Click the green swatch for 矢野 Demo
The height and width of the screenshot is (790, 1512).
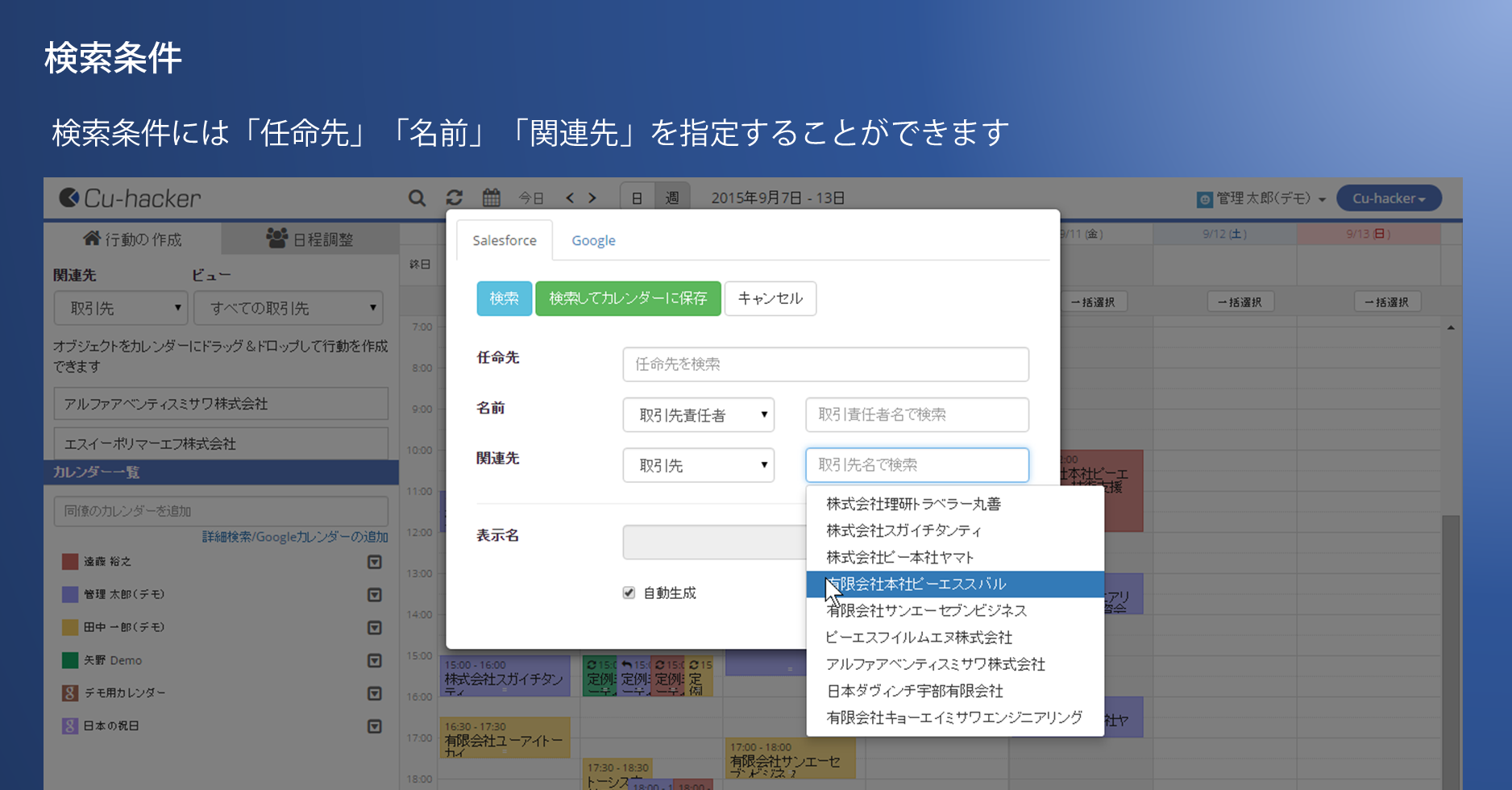coord(70,660)
